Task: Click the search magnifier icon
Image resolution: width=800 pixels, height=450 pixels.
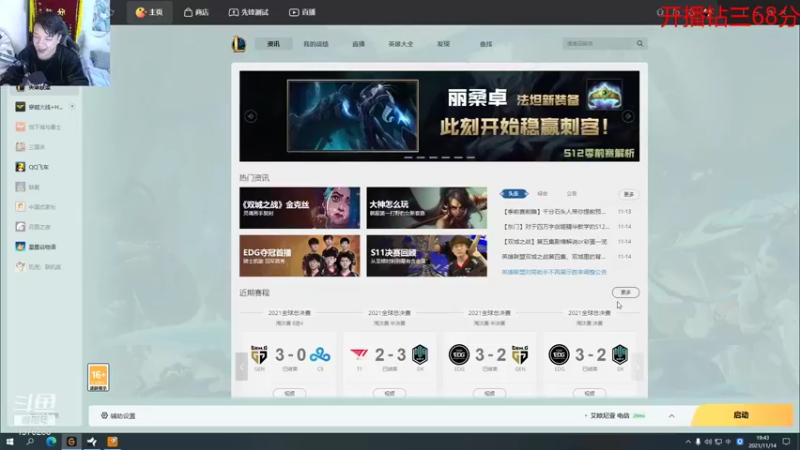Action: [x=640, y=43]
